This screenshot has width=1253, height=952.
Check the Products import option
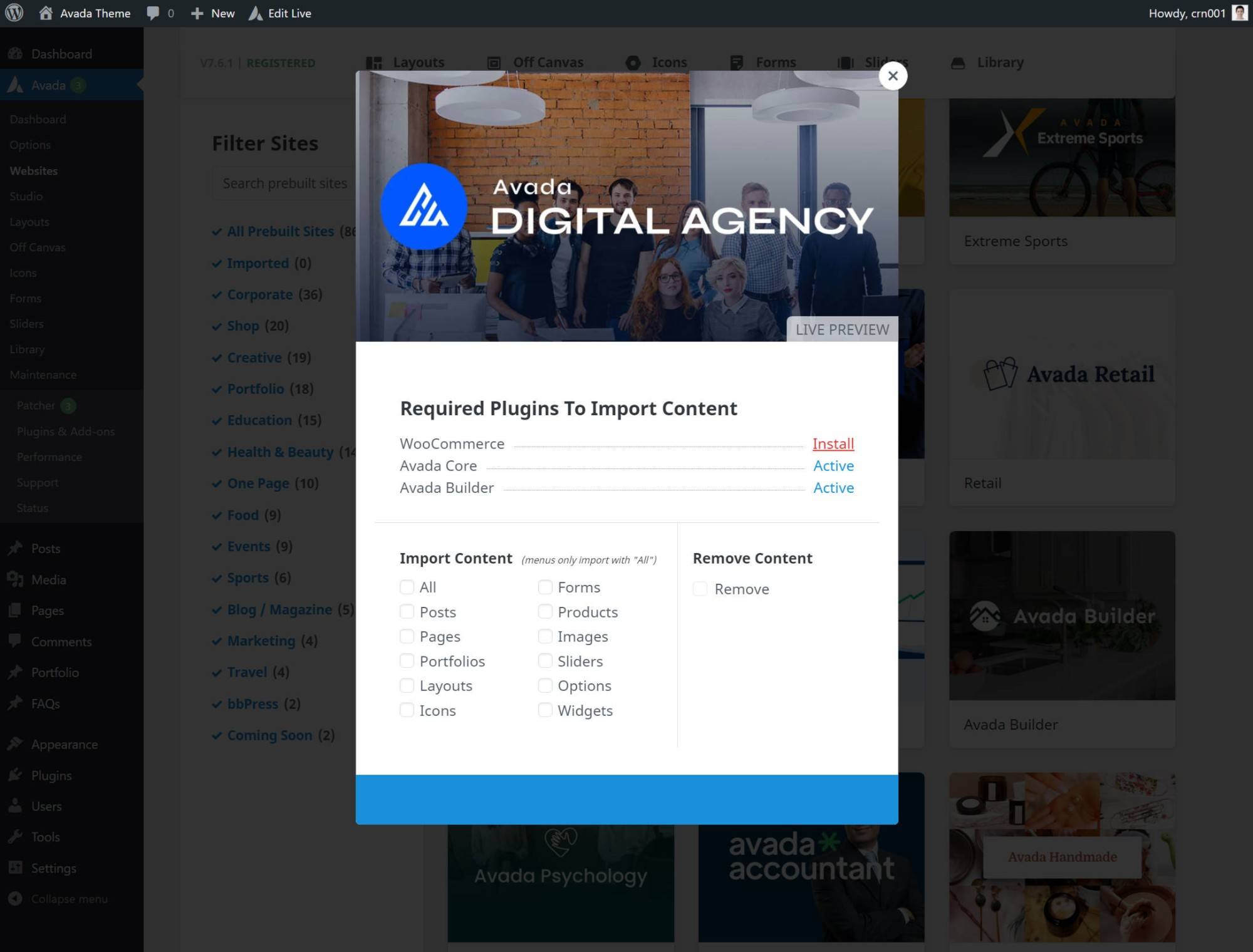point(545,611)
